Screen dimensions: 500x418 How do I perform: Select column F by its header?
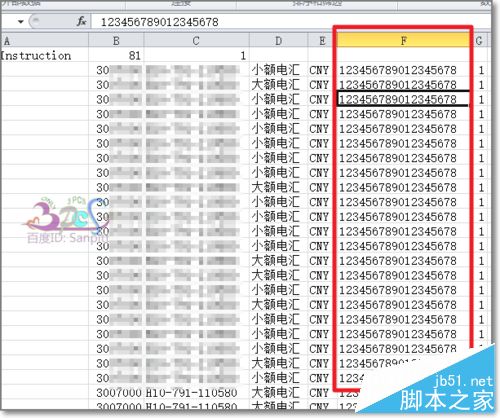pos(403,41)
